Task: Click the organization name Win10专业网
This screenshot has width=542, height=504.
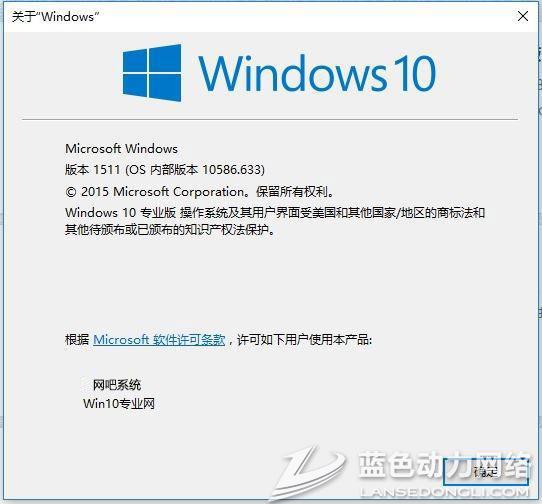Action: click(119, 403)
